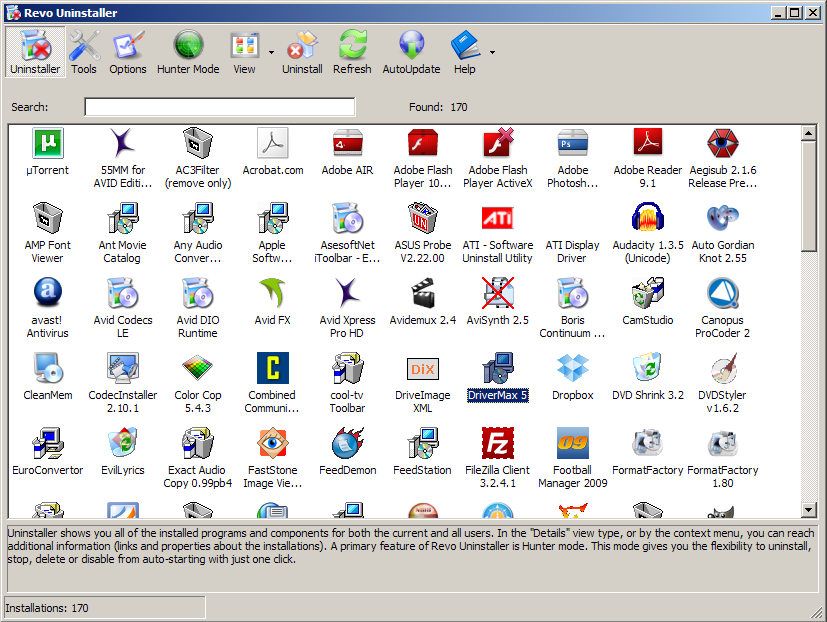
Task: Click the Uninstaller toolbar button
Action: (x=35, y=52)
